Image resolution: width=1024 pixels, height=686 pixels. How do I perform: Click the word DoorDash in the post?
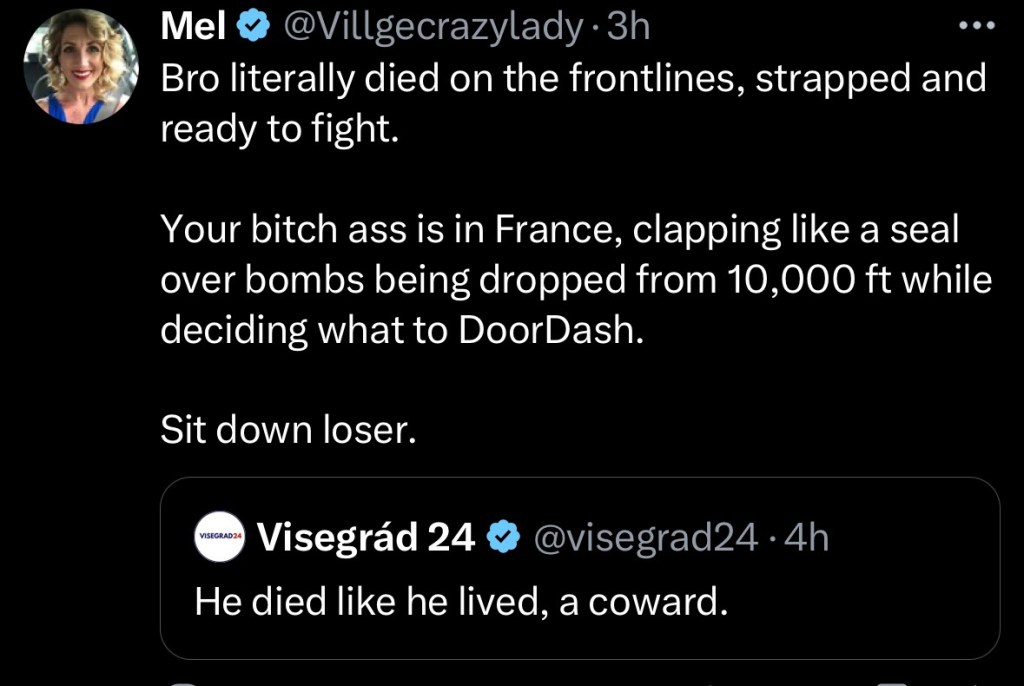[546, 330]
